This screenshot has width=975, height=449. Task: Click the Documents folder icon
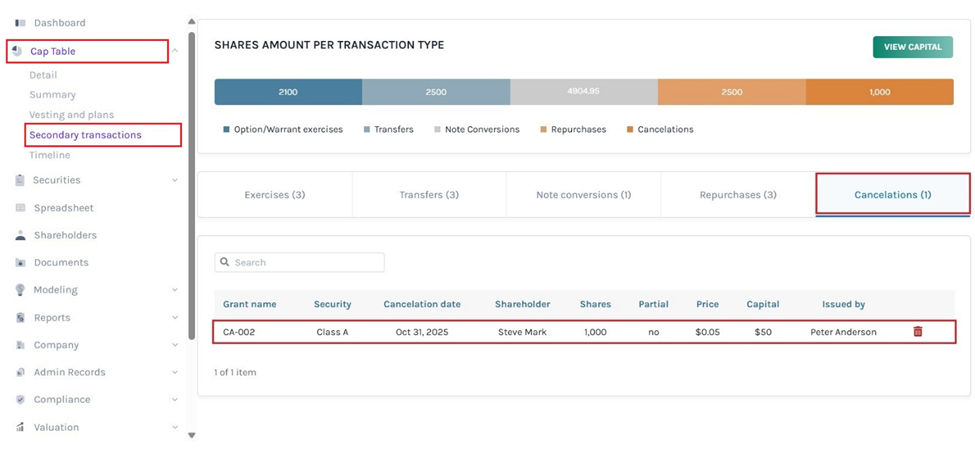point(20,263)
